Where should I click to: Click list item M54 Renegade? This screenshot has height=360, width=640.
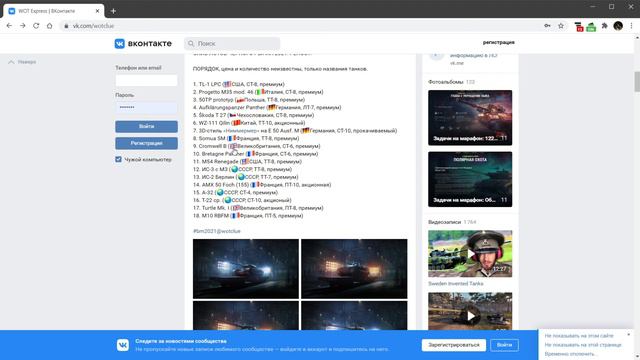[x=247, y=162]
